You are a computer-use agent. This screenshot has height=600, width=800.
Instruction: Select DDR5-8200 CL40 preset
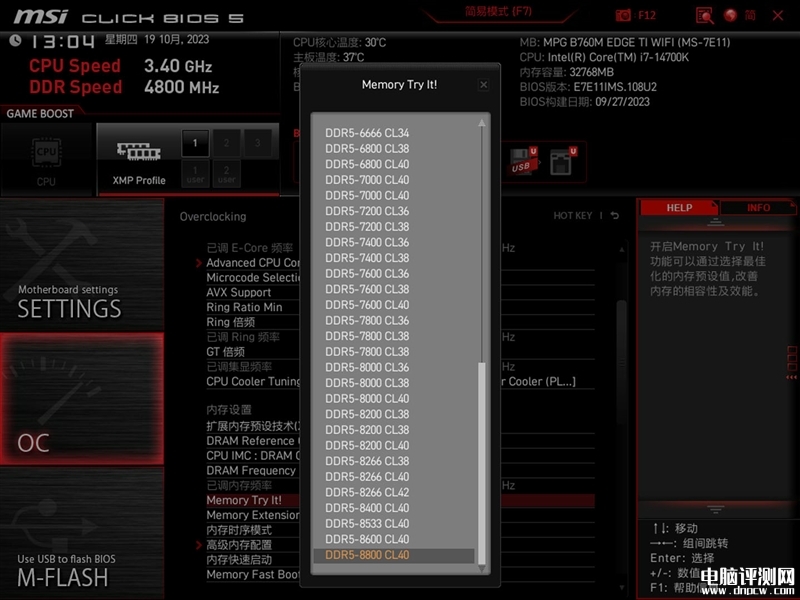point(367,445)
